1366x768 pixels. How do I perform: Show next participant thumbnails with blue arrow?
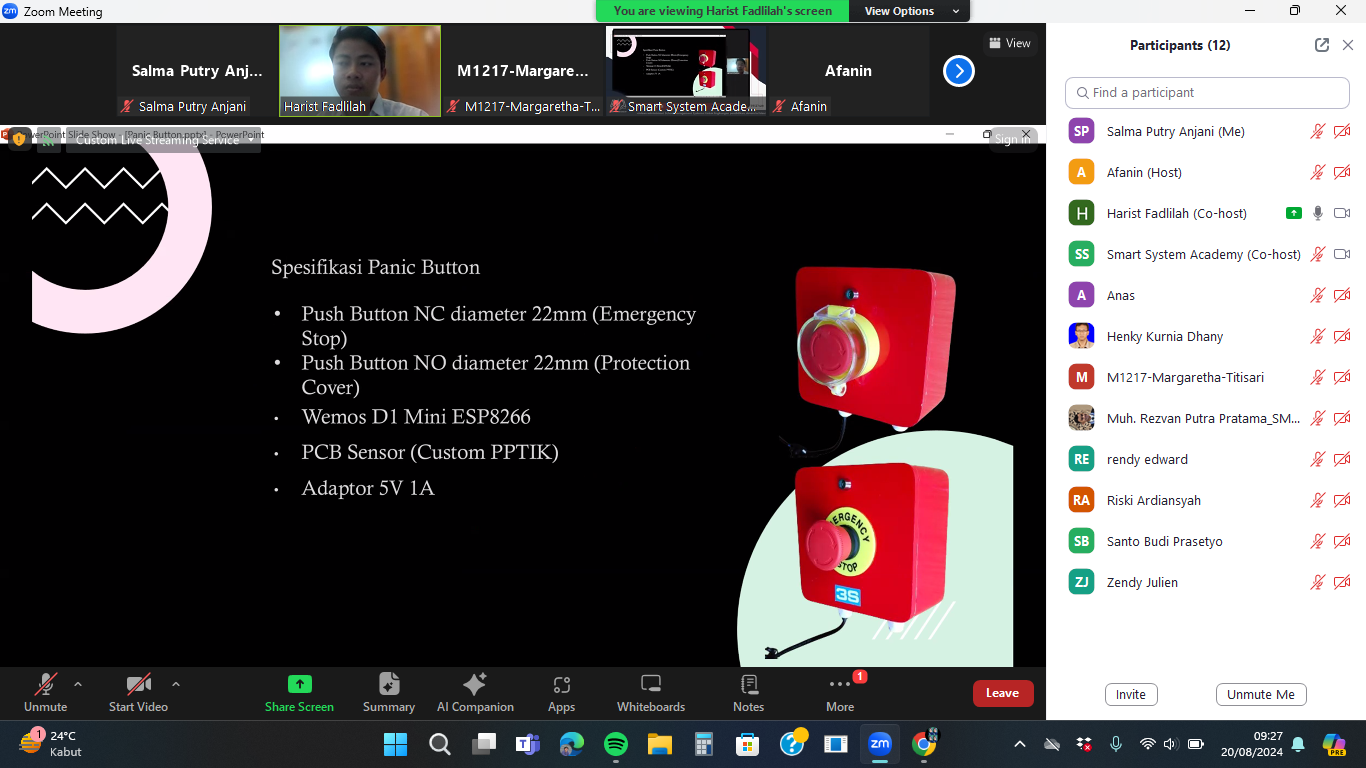[958, 71]
